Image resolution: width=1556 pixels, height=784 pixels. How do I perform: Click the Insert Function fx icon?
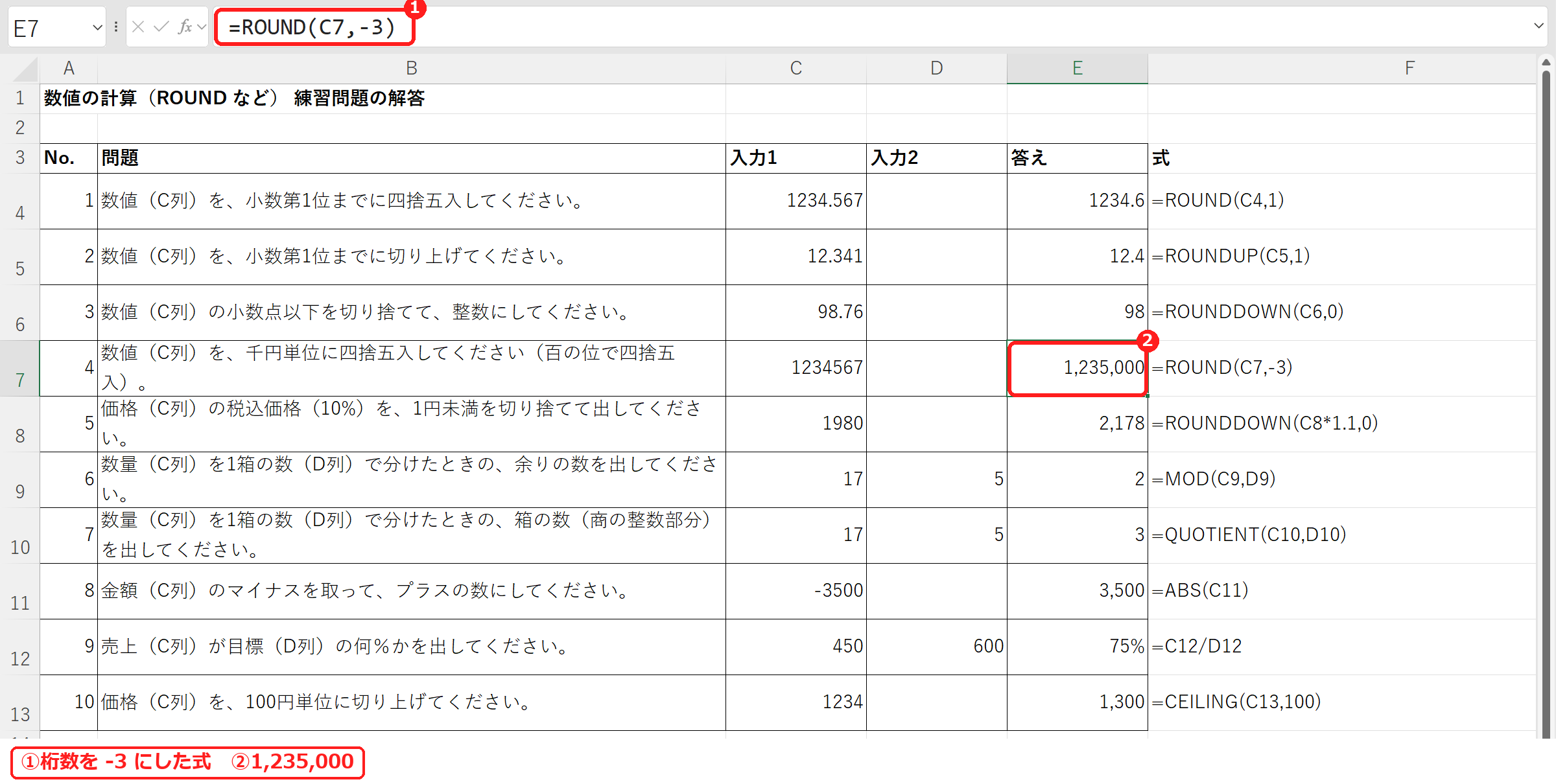[x=185, y=27]
